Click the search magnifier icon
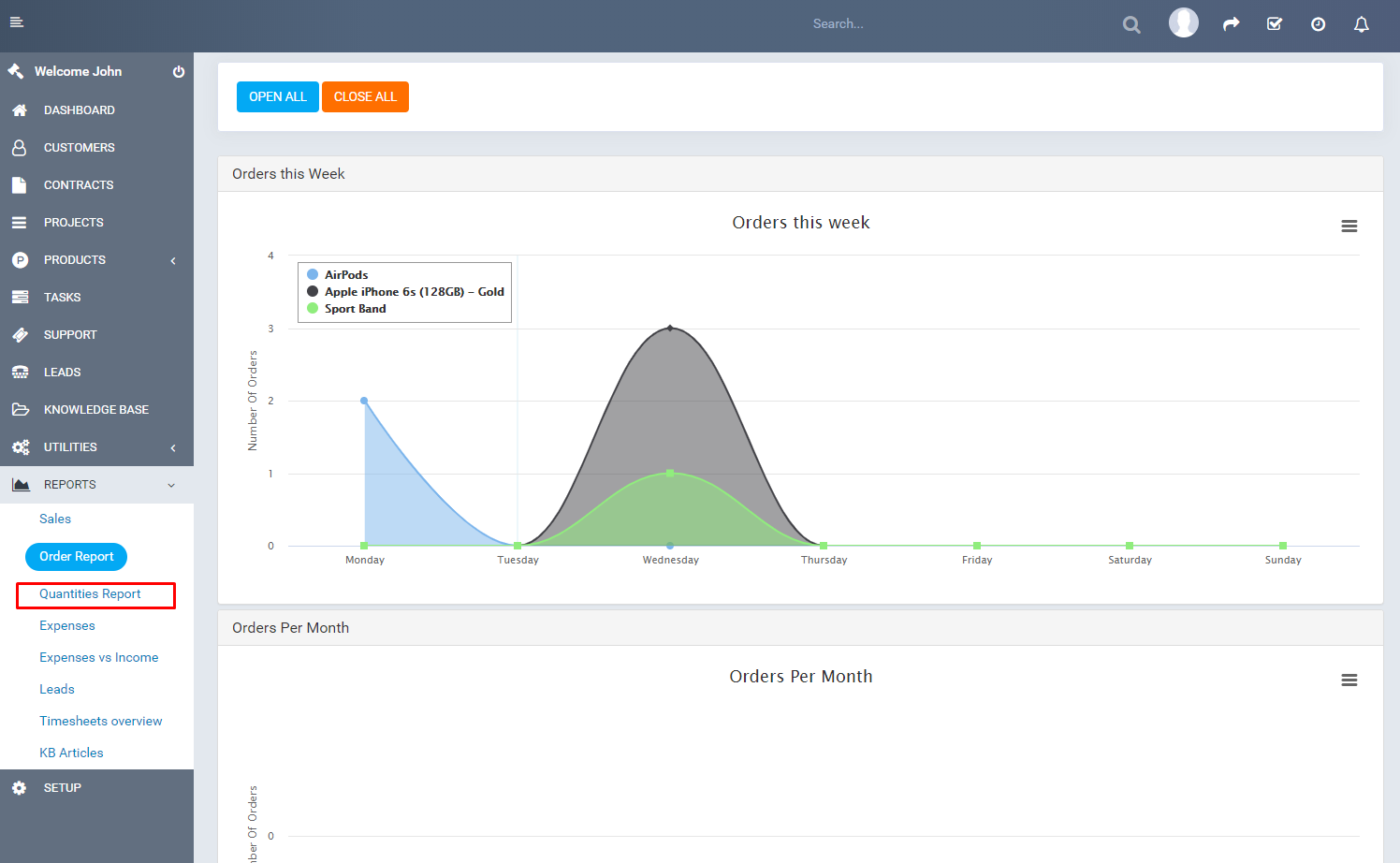This screenshot has height=863, width=1400. 1131,25
